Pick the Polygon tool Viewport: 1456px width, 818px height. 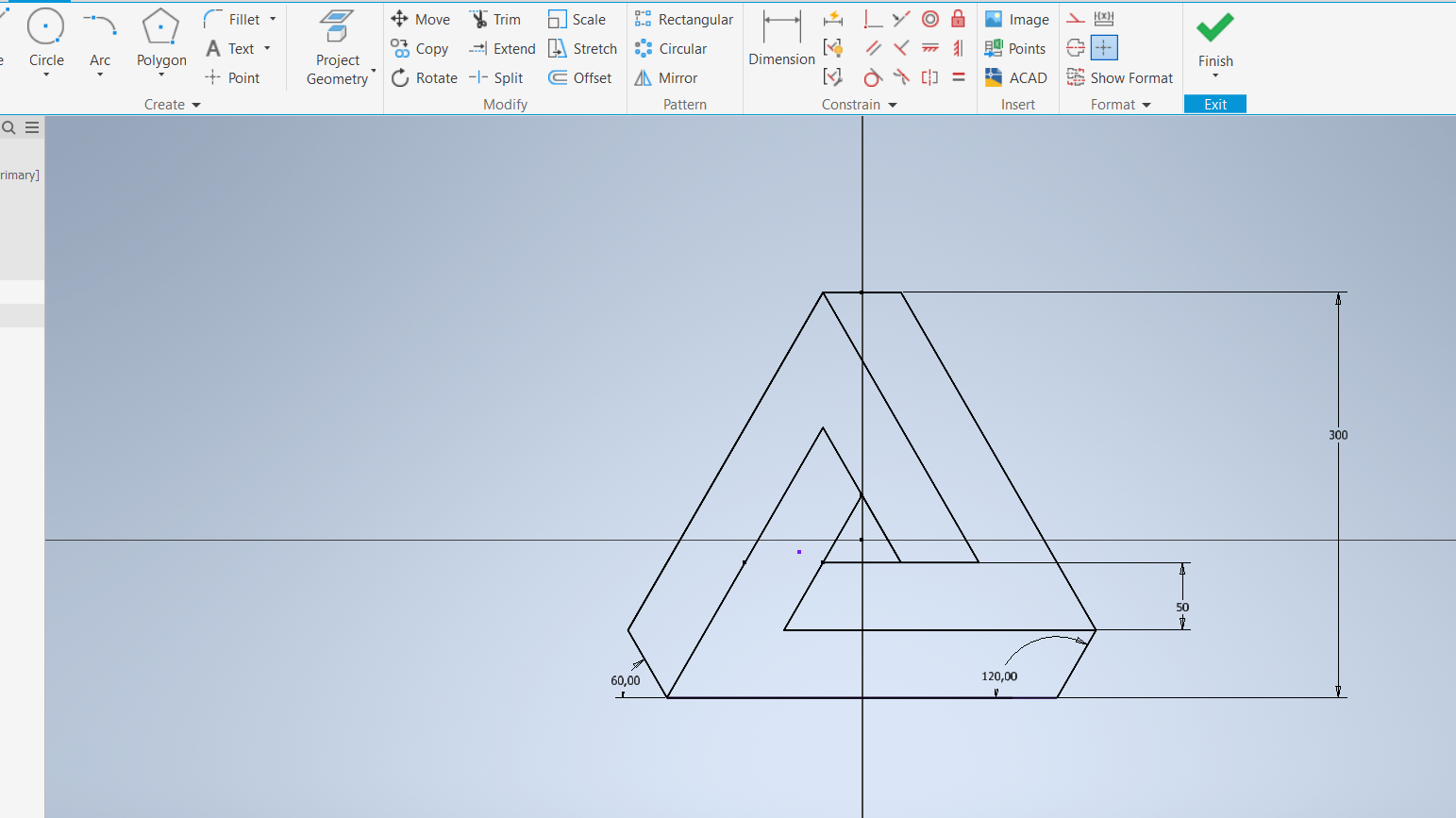point(160,28)
